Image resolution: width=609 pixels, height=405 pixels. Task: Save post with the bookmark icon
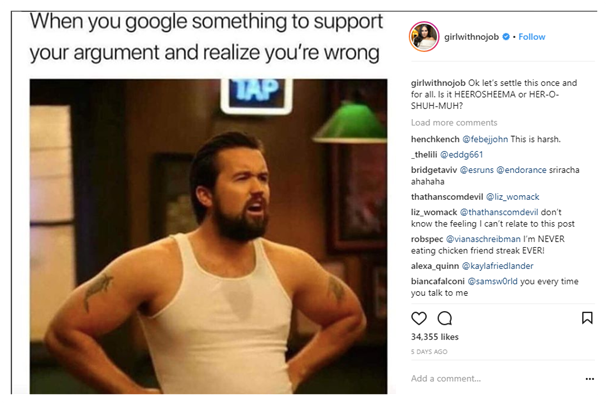pyautogui.click(x=587, y=318)
